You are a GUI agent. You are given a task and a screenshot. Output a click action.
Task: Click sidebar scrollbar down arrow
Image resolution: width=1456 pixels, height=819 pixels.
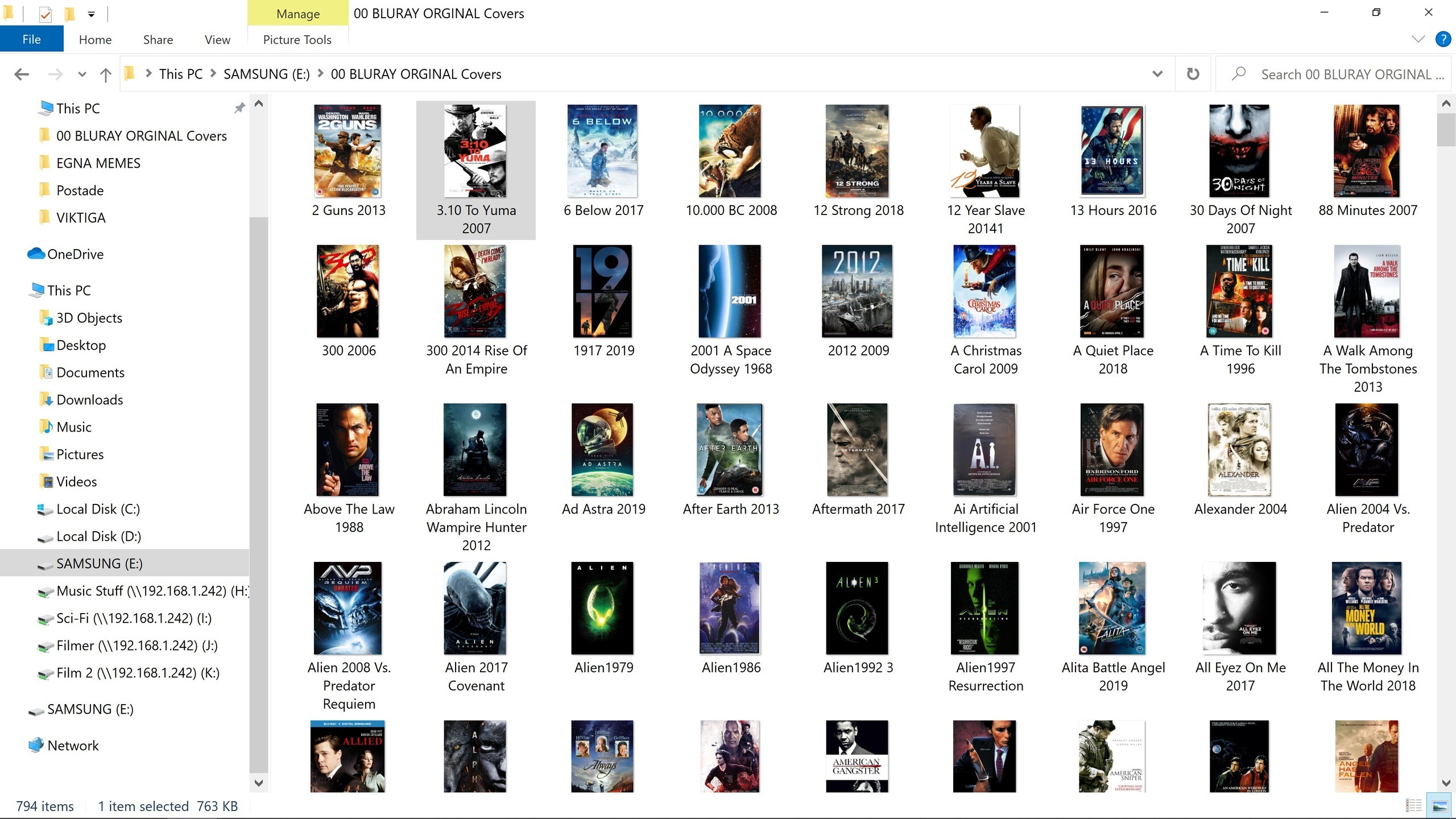click(259, 783)
